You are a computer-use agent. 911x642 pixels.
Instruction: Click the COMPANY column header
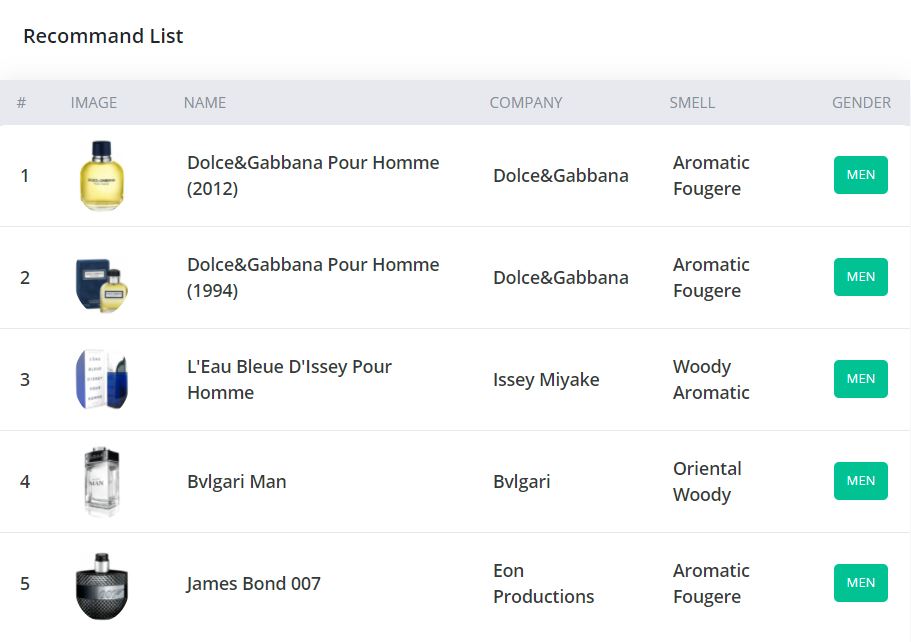tap(526, 102)
